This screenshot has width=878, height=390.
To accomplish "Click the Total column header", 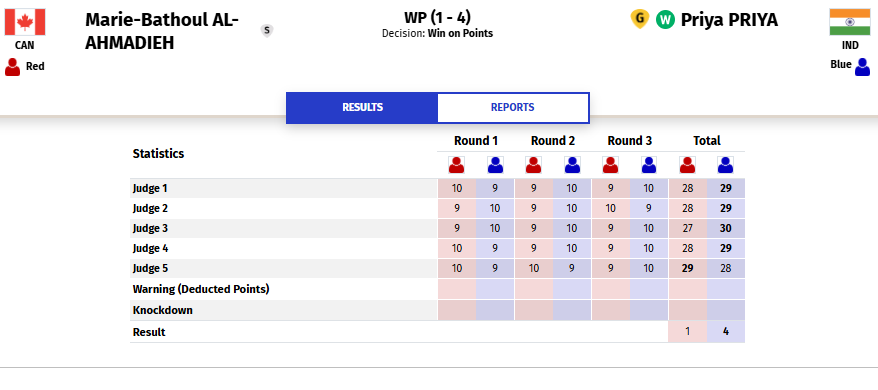I will (x=707, y=141).
